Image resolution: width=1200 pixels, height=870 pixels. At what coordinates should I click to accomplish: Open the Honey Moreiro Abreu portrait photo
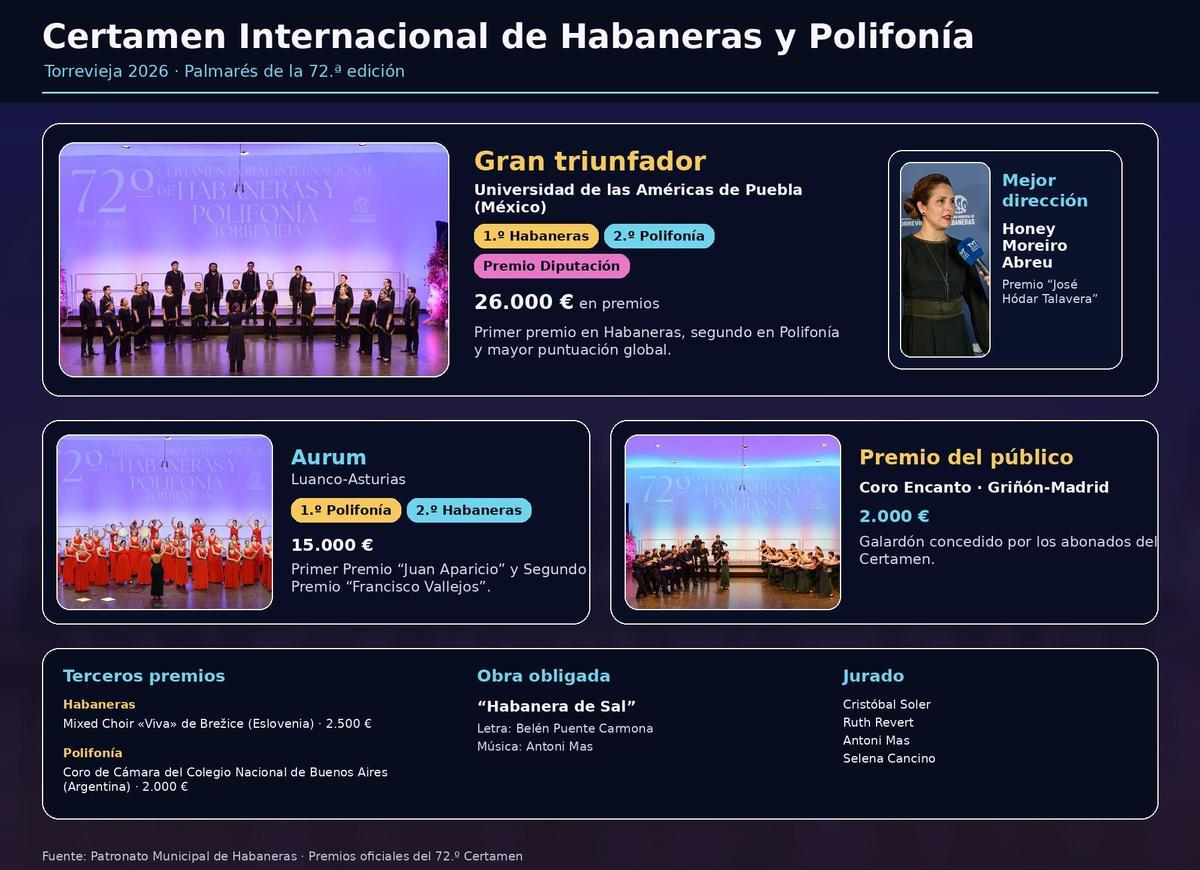click(x=945, y=260)
